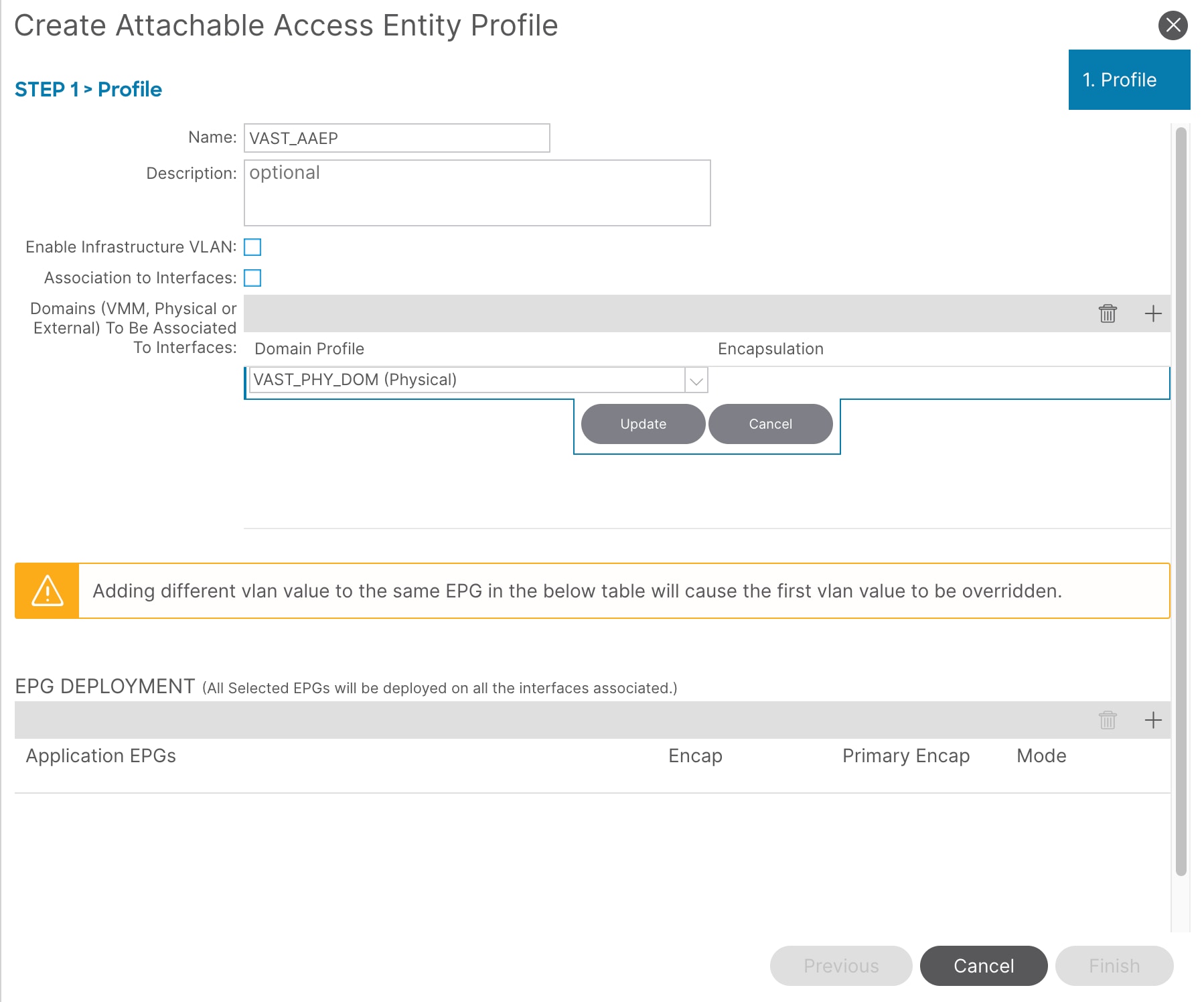Viewport: 1204px width, 1002px height.
Task: Click the trash icon in EPG Deployment
Action: (1108, 720)
